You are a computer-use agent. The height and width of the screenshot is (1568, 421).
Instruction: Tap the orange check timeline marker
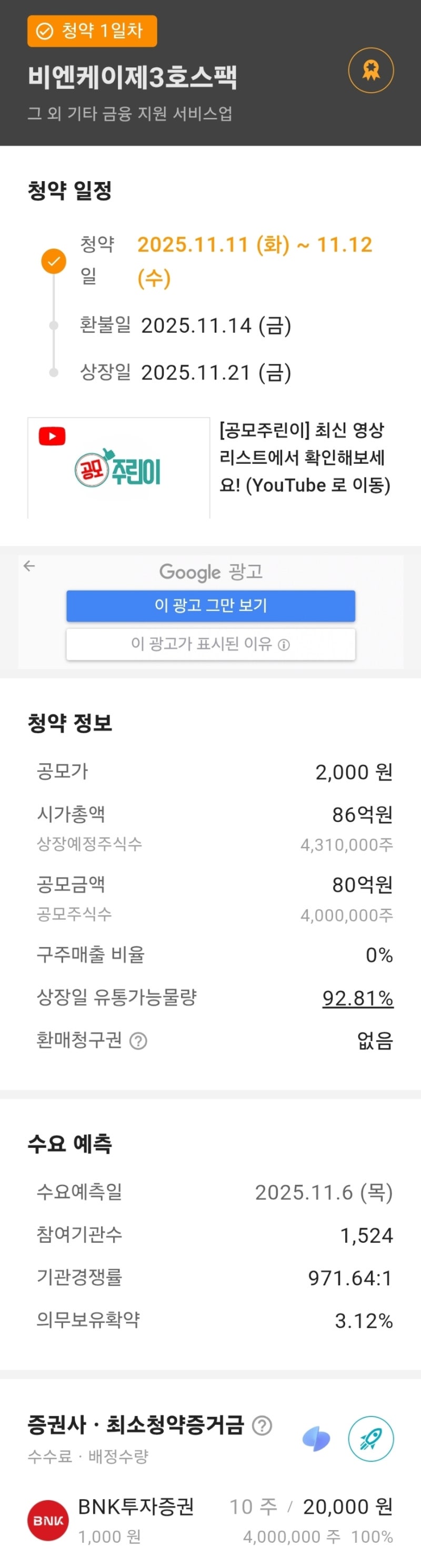tap(54, 261)
